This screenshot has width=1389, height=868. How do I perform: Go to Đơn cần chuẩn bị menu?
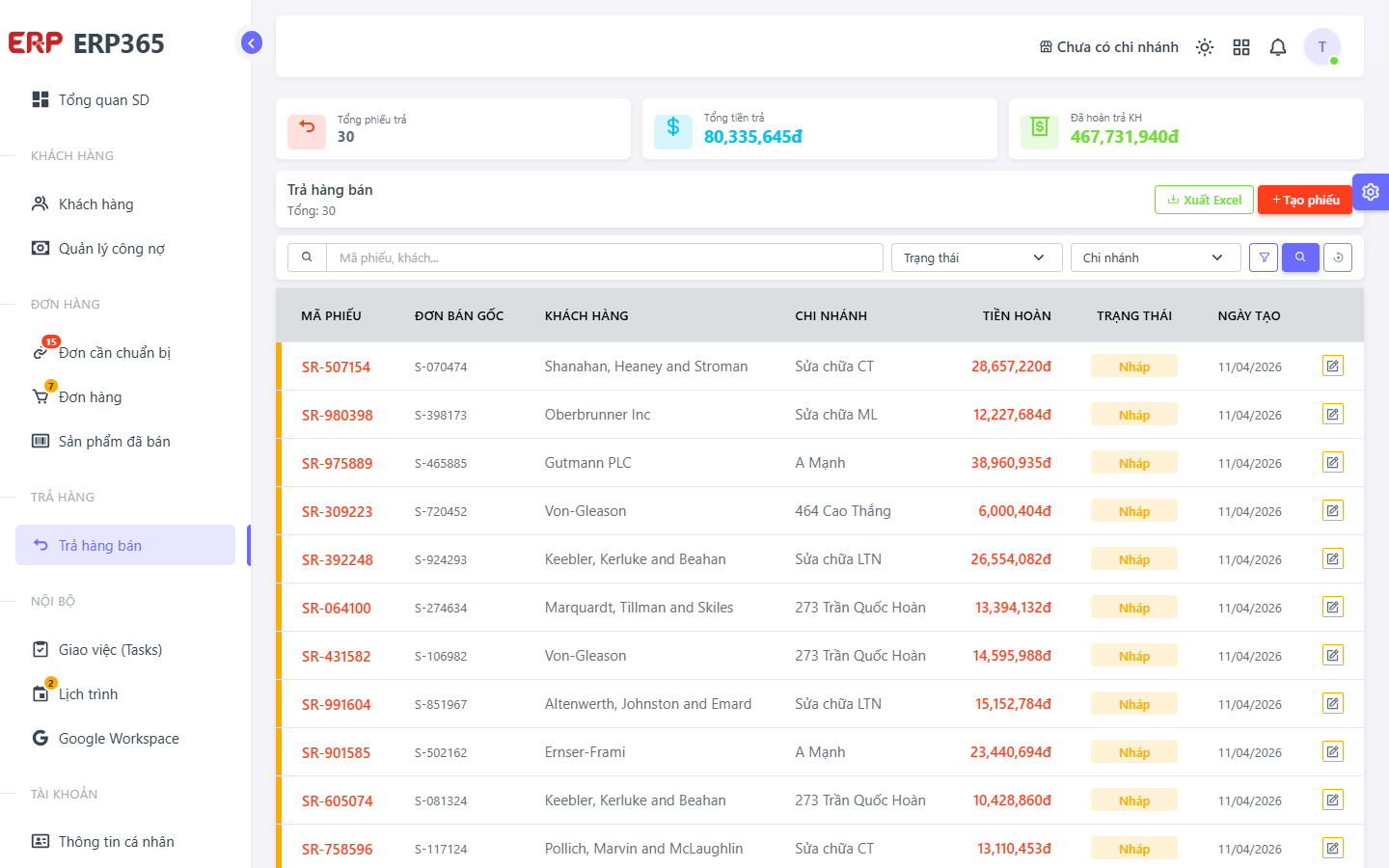click(x=115, y=353)
